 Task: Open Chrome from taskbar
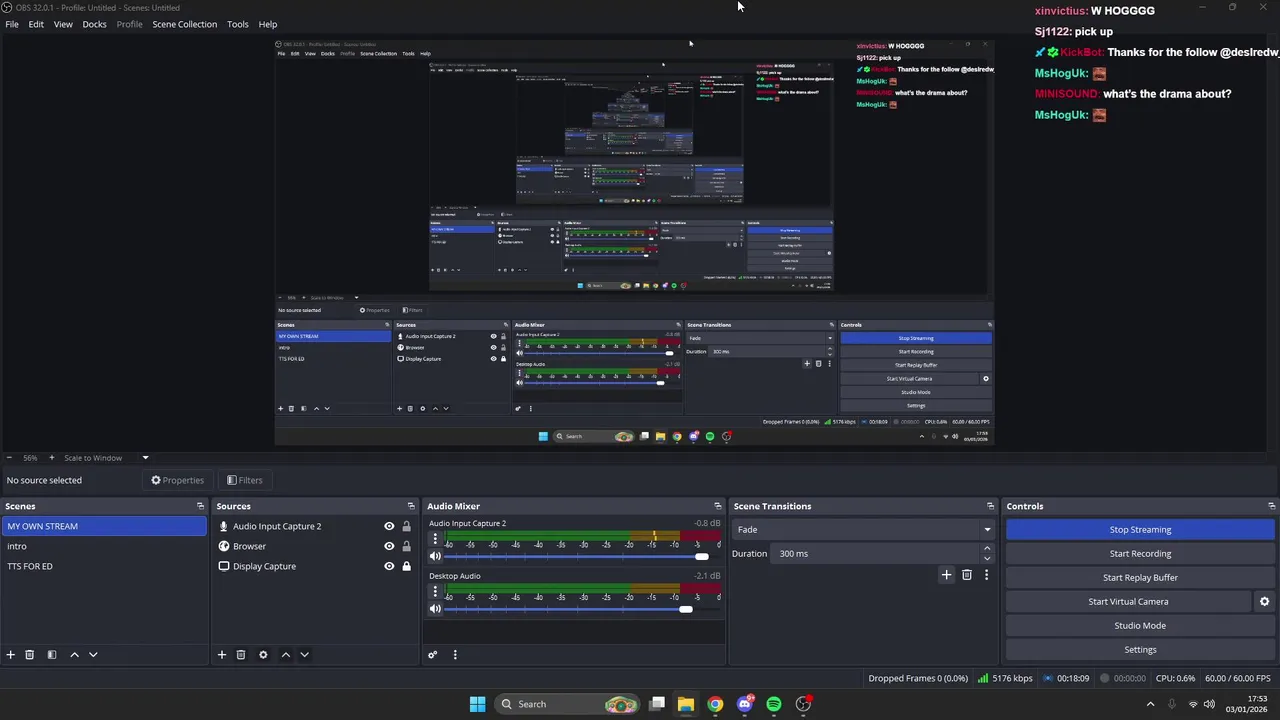tap(715, 704)
